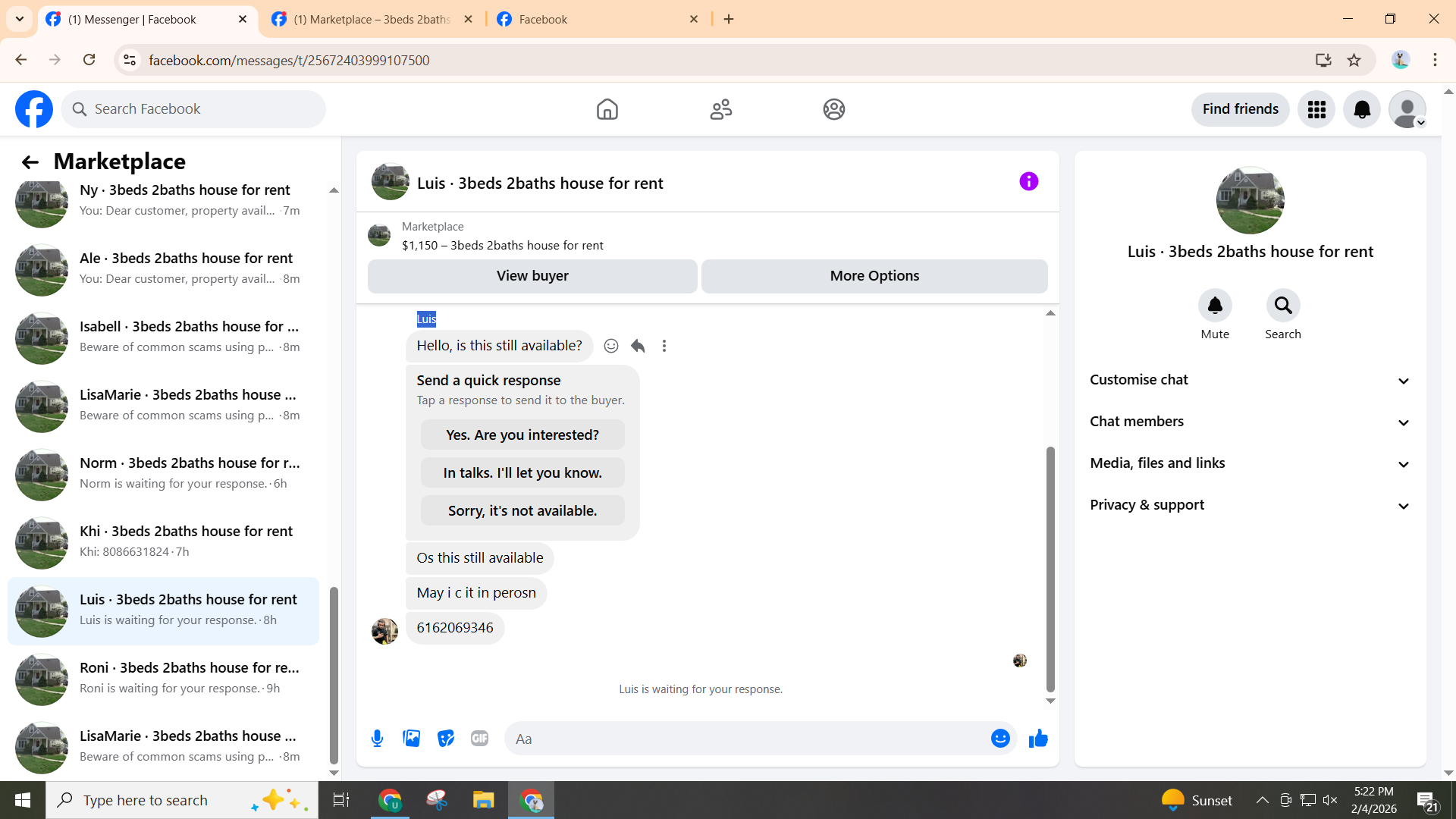Click the View buyer button
1456x819 pixels.
coord(532,276)
